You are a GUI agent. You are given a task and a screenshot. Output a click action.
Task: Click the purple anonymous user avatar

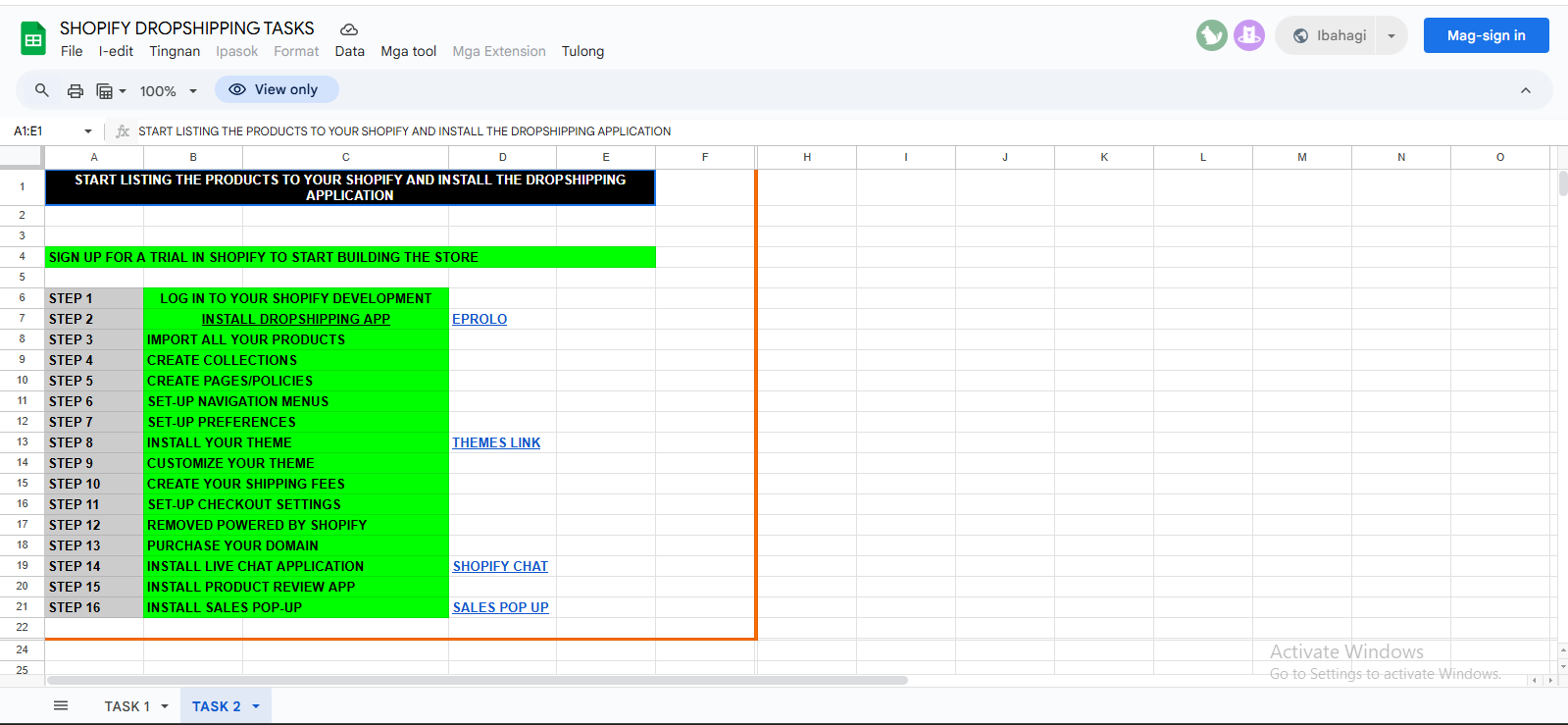1249,35
